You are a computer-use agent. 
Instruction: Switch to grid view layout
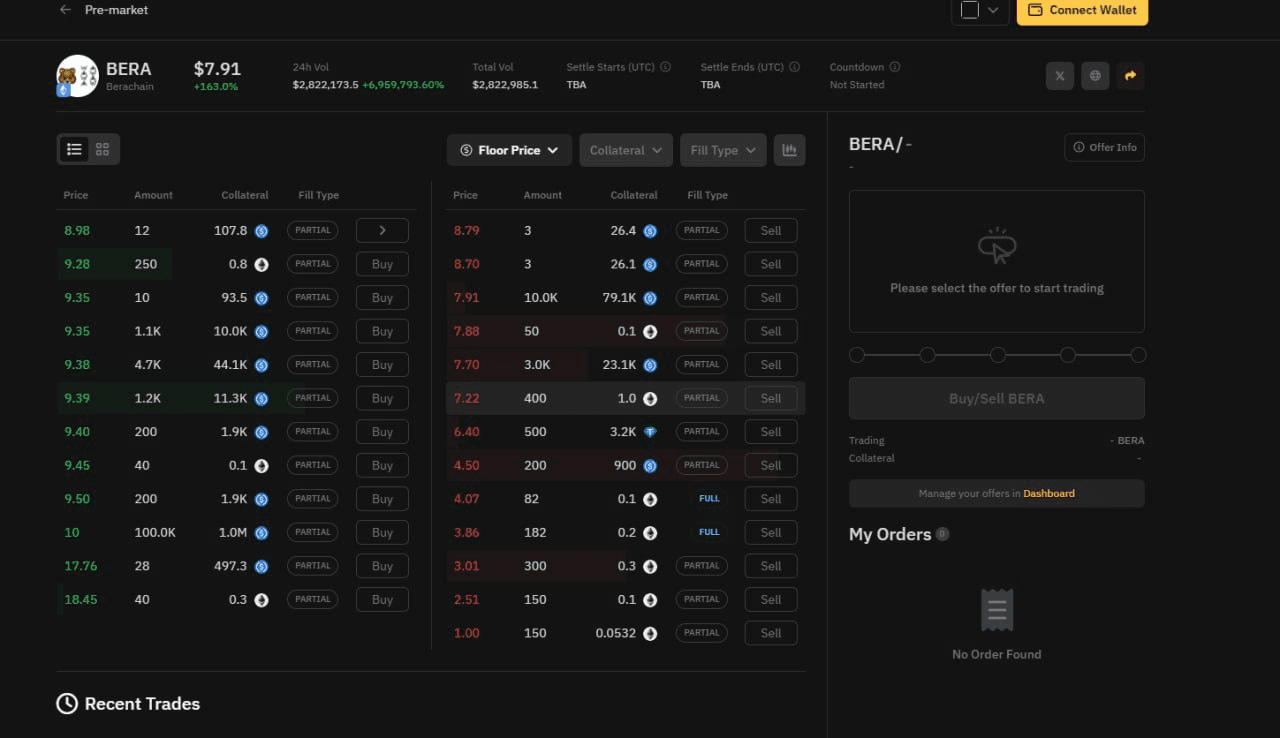pyautogui.click(x=103, y=149)
